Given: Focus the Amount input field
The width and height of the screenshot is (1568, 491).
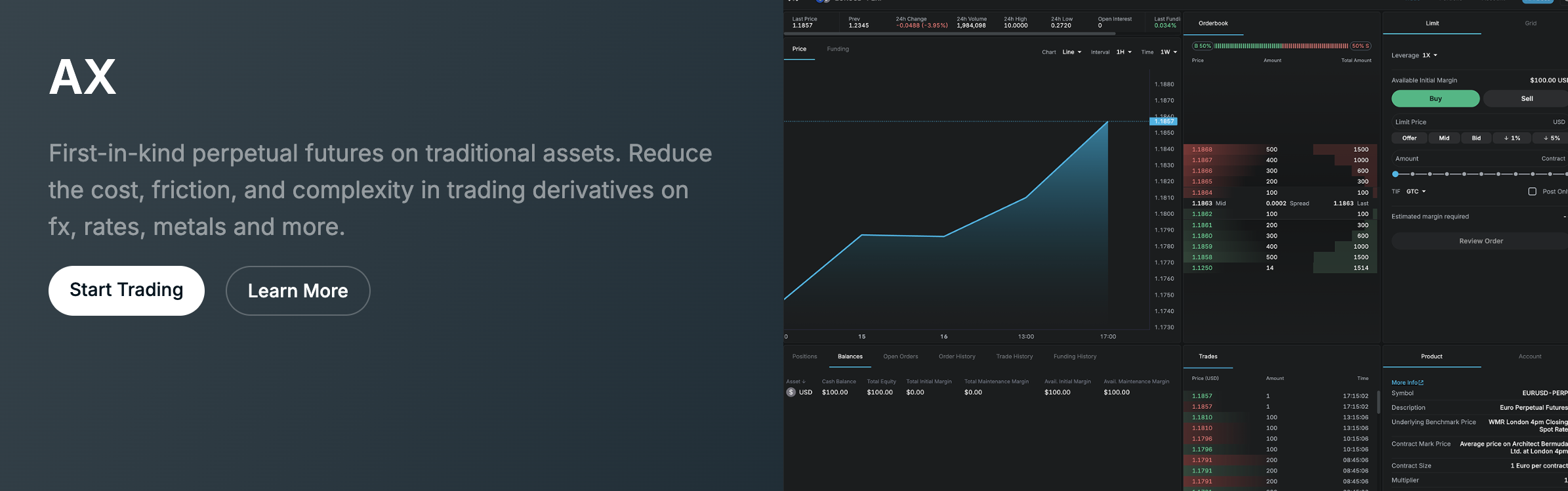Looking at the screenshot, I should (1481, 159).
